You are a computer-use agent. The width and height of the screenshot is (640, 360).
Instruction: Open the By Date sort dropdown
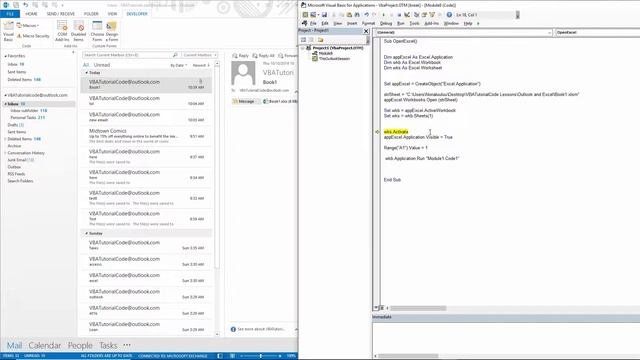pos(178,65)
